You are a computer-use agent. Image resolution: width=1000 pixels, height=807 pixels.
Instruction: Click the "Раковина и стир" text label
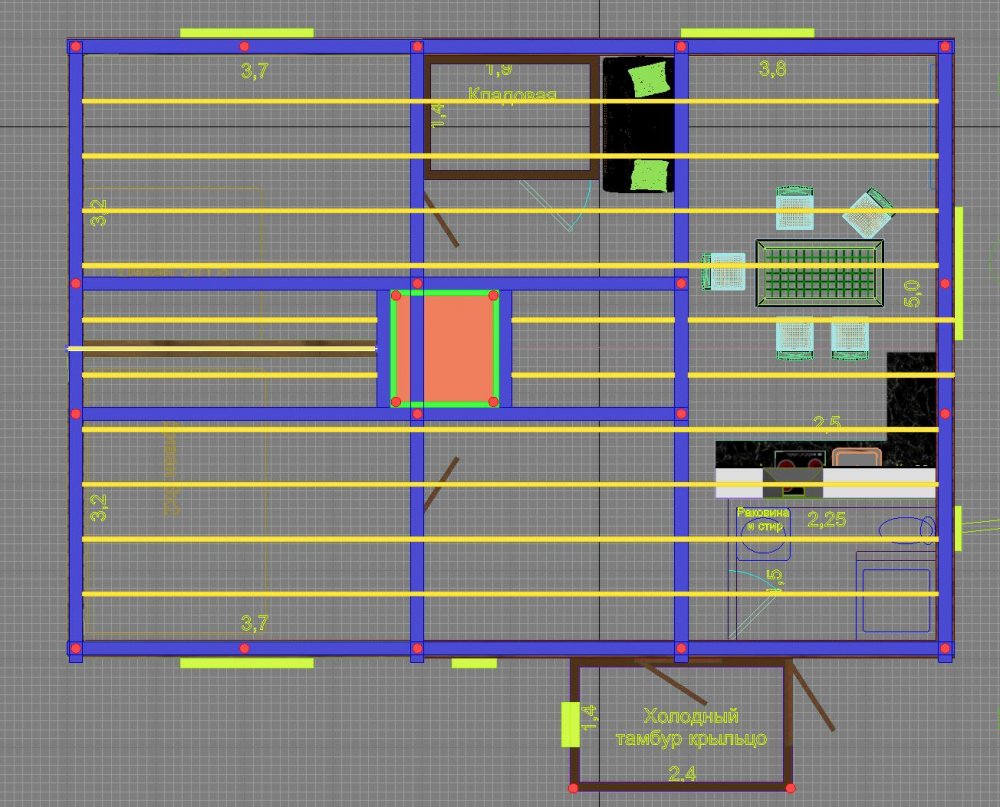763,519
